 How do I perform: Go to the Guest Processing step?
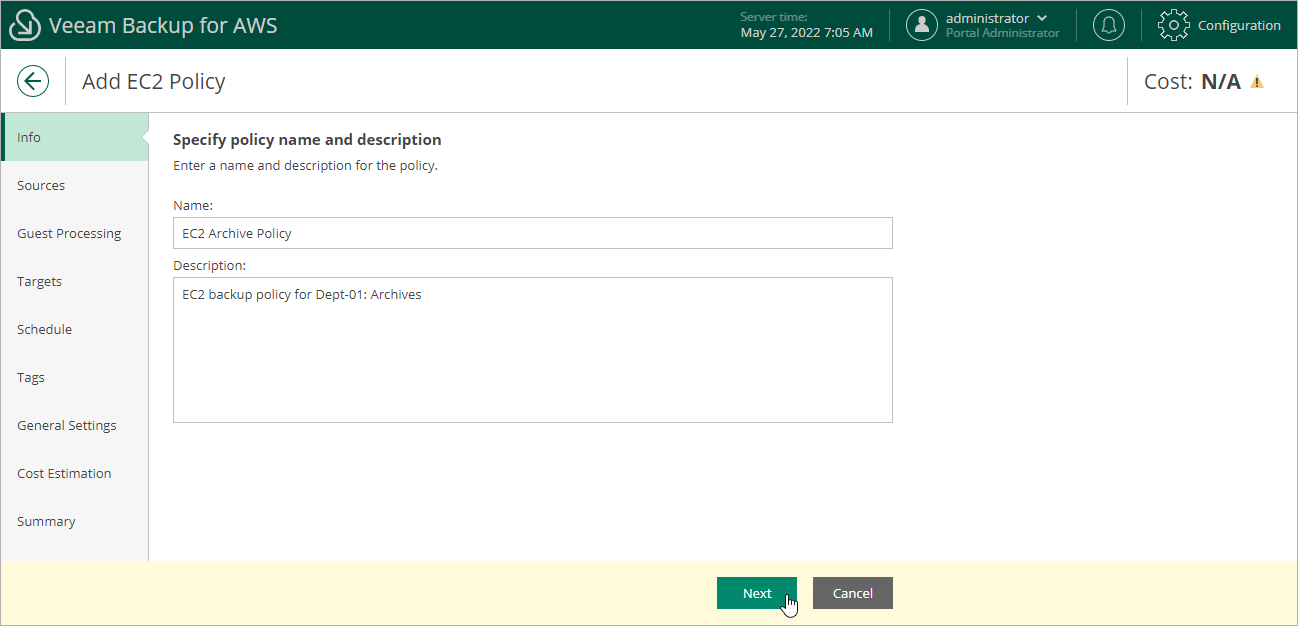click(x=69, y=233)
